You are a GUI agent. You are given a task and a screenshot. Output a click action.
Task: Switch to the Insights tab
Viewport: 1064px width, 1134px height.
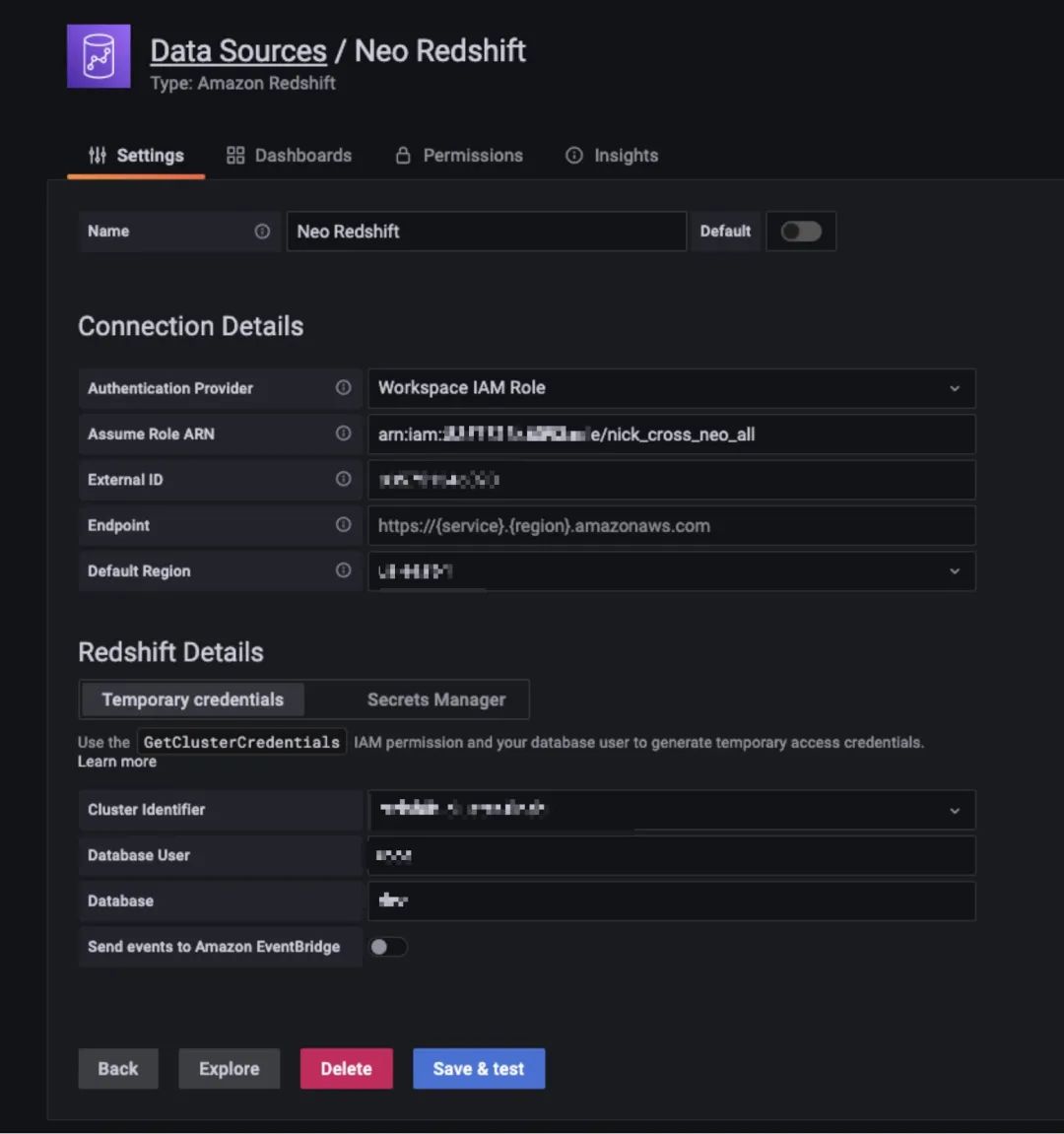coord(612,156)
